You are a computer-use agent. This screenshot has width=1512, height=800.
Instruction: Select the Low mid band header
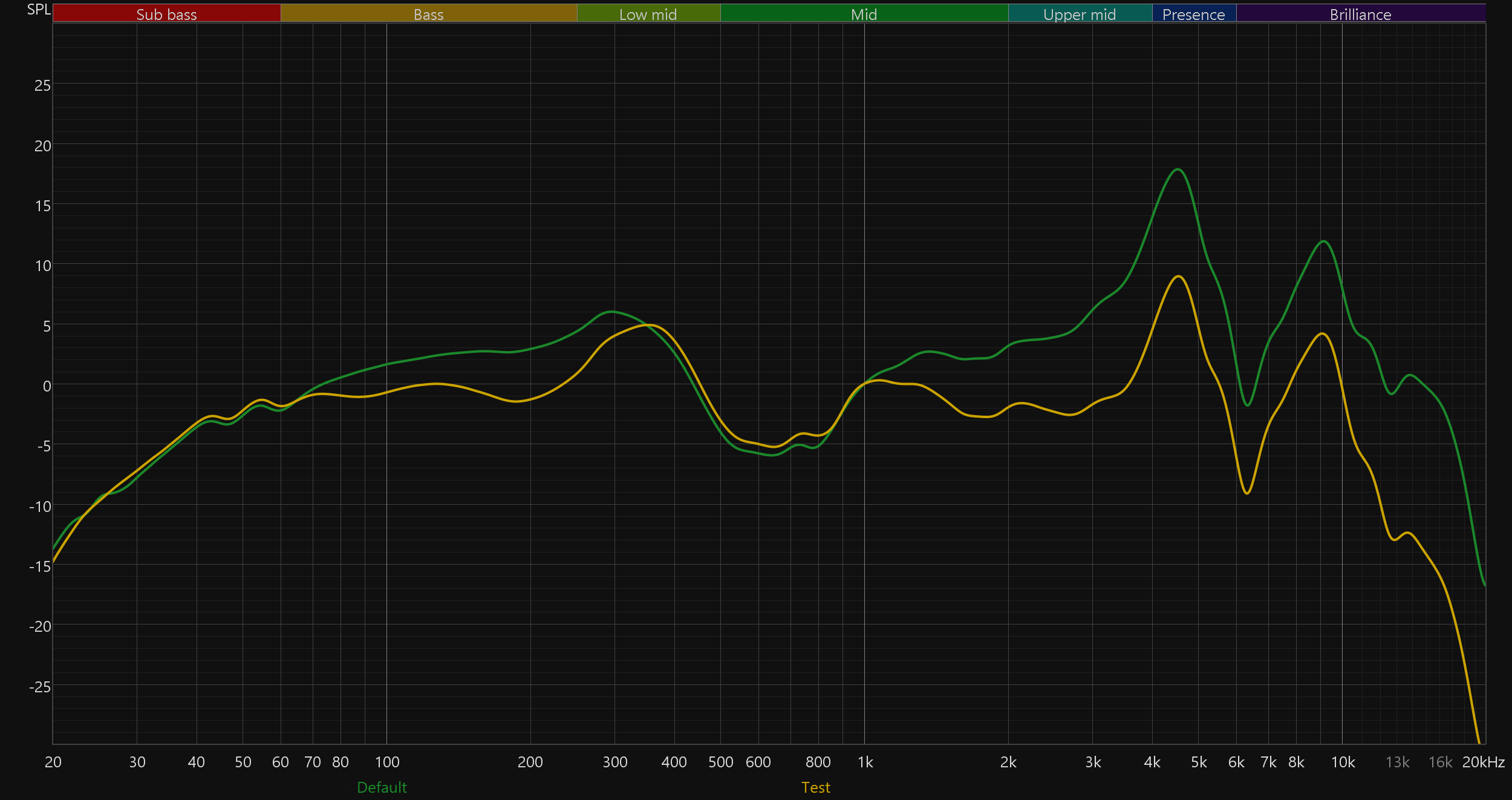[648, 14]
